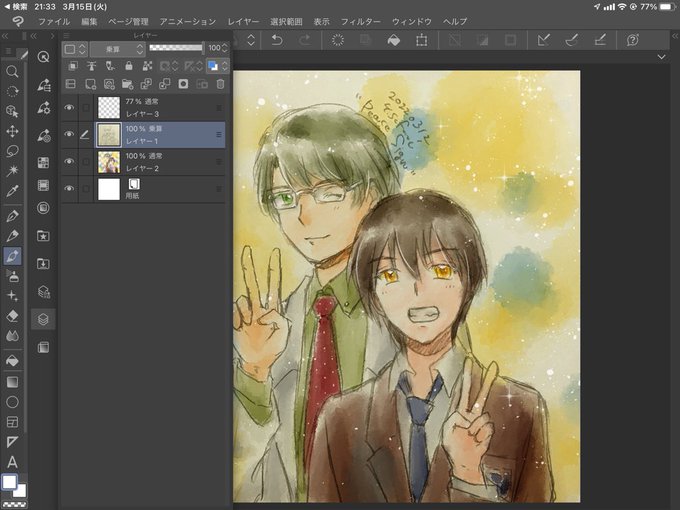Screen dimensions: 680x510
Task: Open the ウィンドウ menu
Action: [x=412, y=22]
